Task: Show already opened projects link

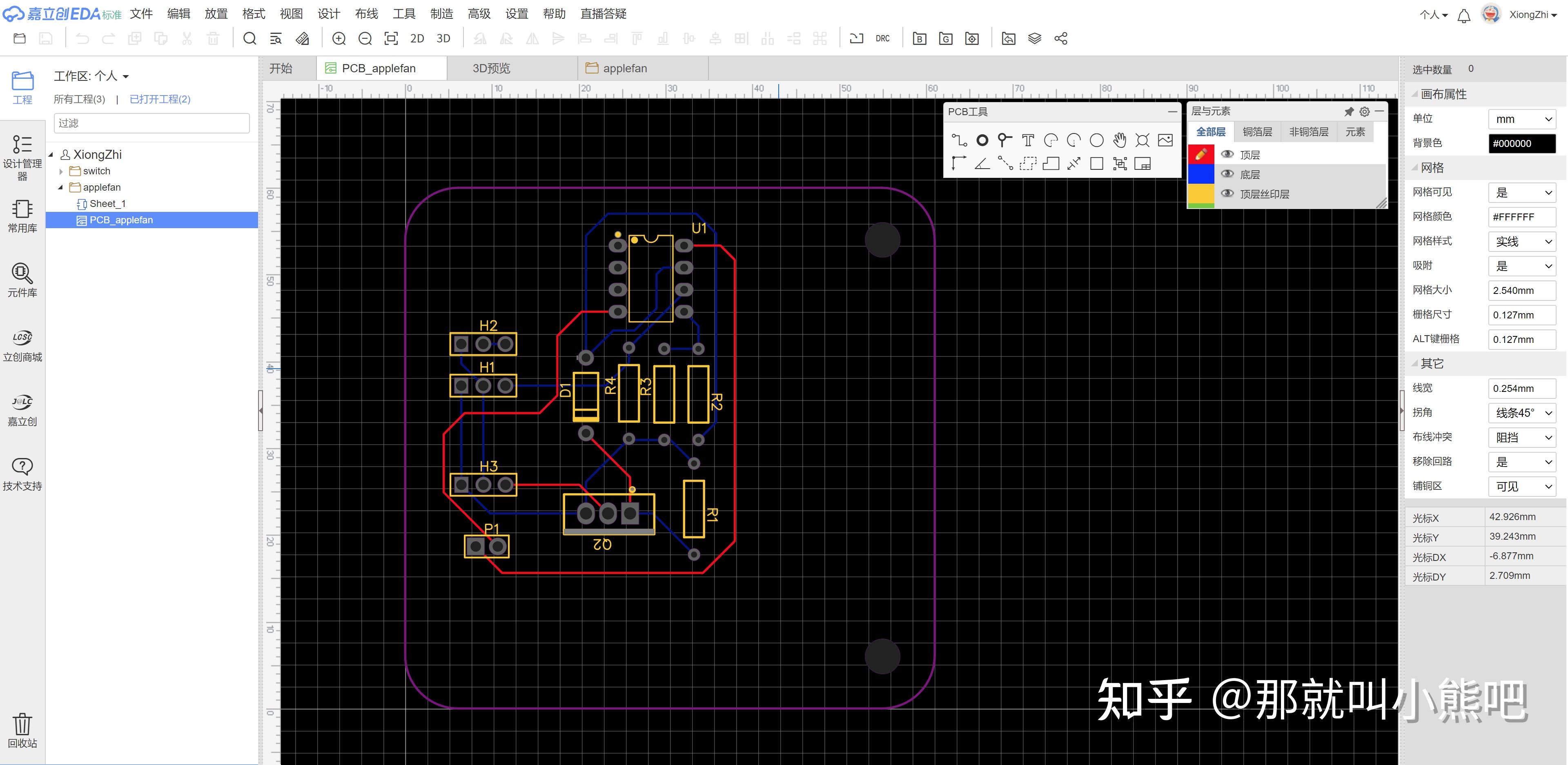Action: point(160,99)
